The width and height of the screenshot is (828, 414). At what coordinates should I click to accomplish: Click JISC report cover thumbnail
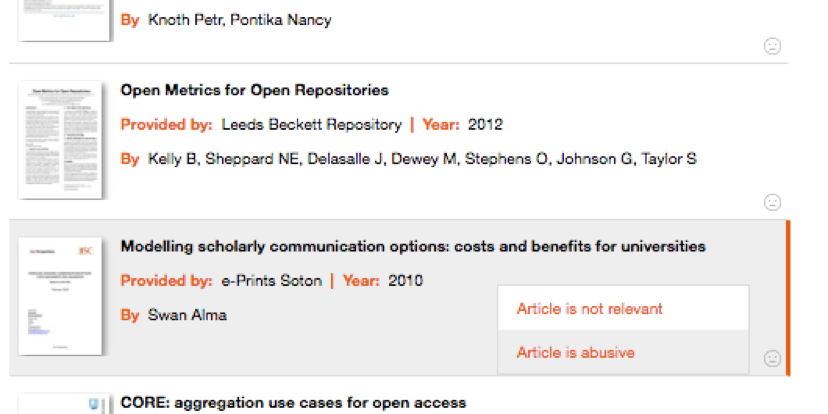(61, 296)
